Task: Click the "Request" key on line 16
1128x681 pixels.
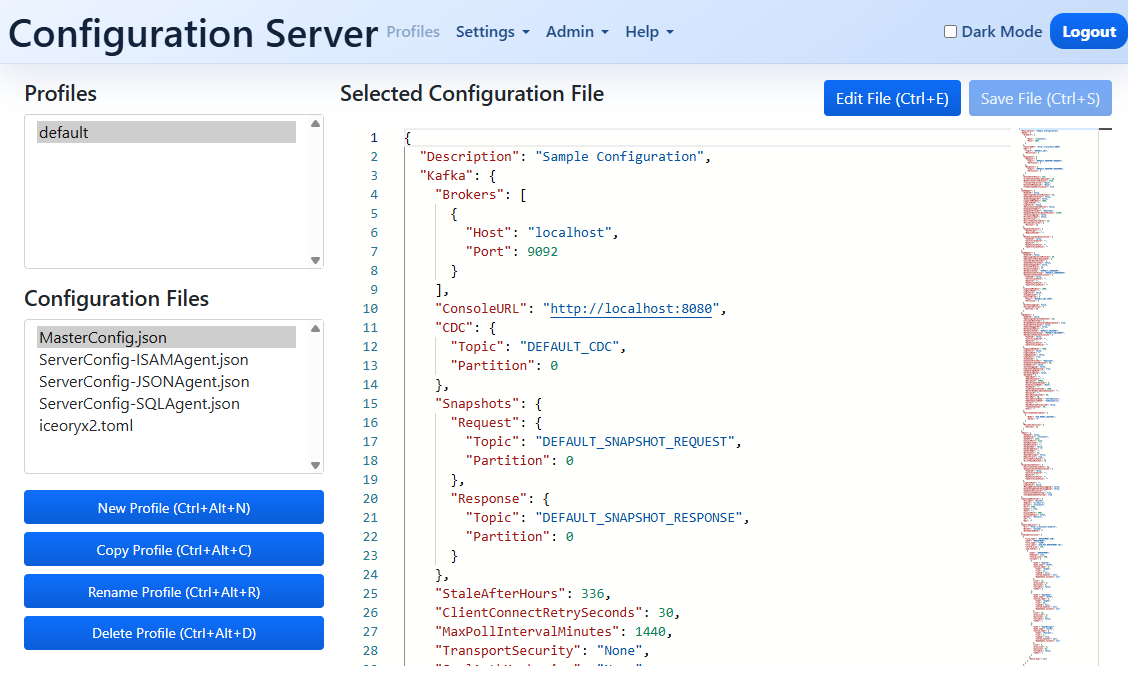Action: point(485,422)
